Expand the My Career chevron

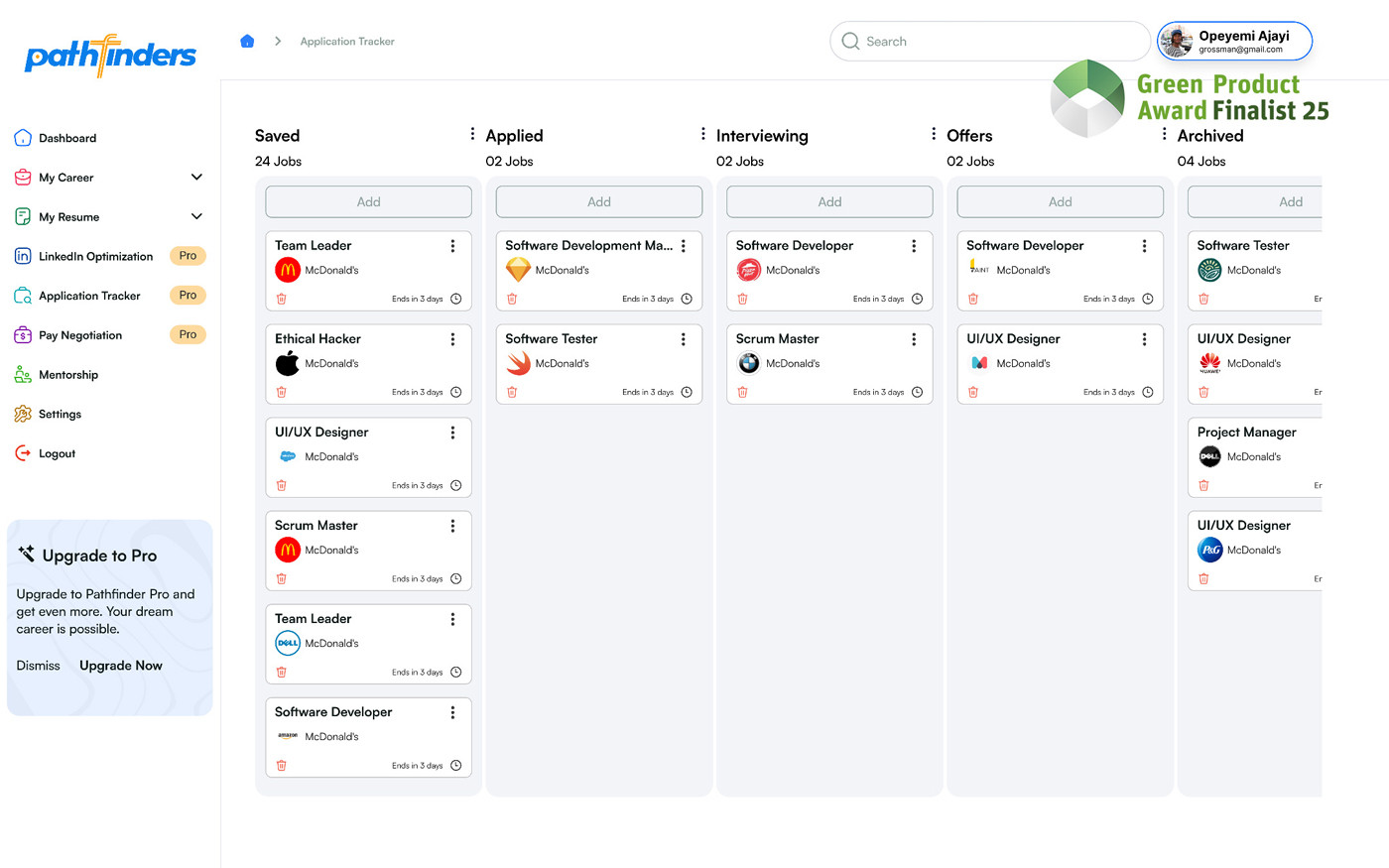pyautogui.click(x=196, y=178)
